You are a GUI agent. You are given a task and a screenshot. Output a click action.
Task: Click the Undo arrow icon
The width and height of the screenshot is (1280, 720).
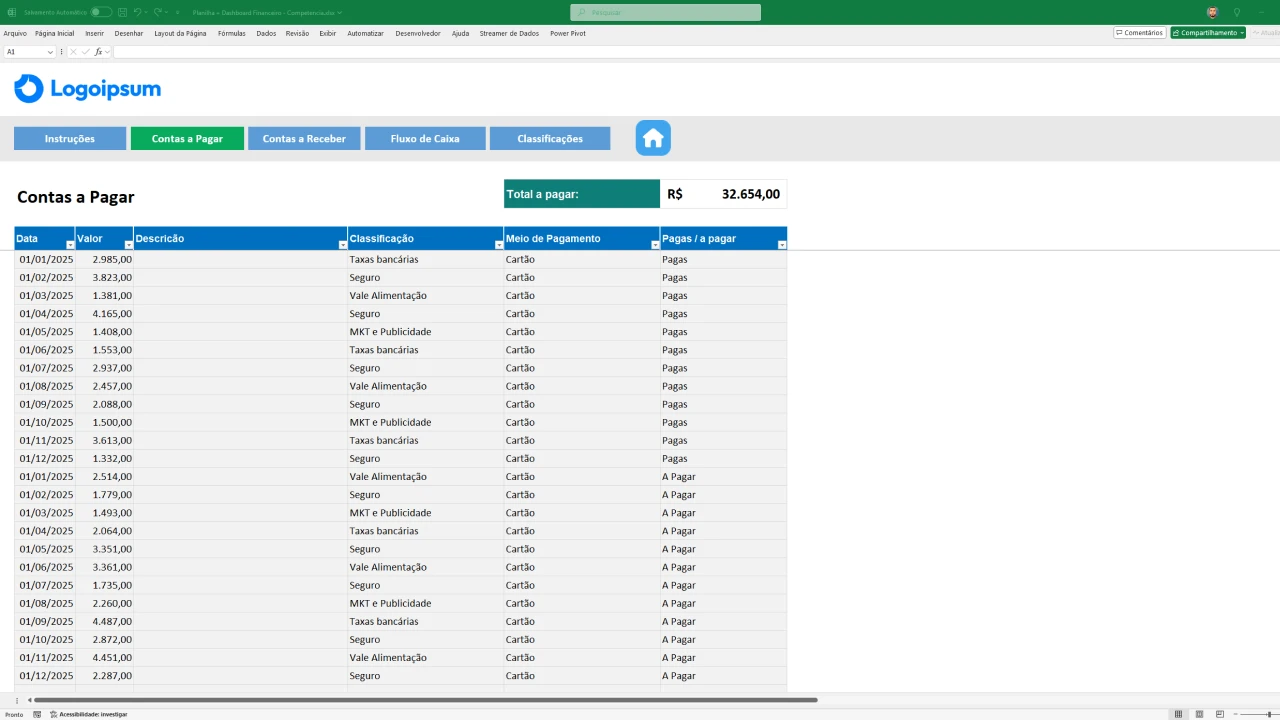click(136, 12)
